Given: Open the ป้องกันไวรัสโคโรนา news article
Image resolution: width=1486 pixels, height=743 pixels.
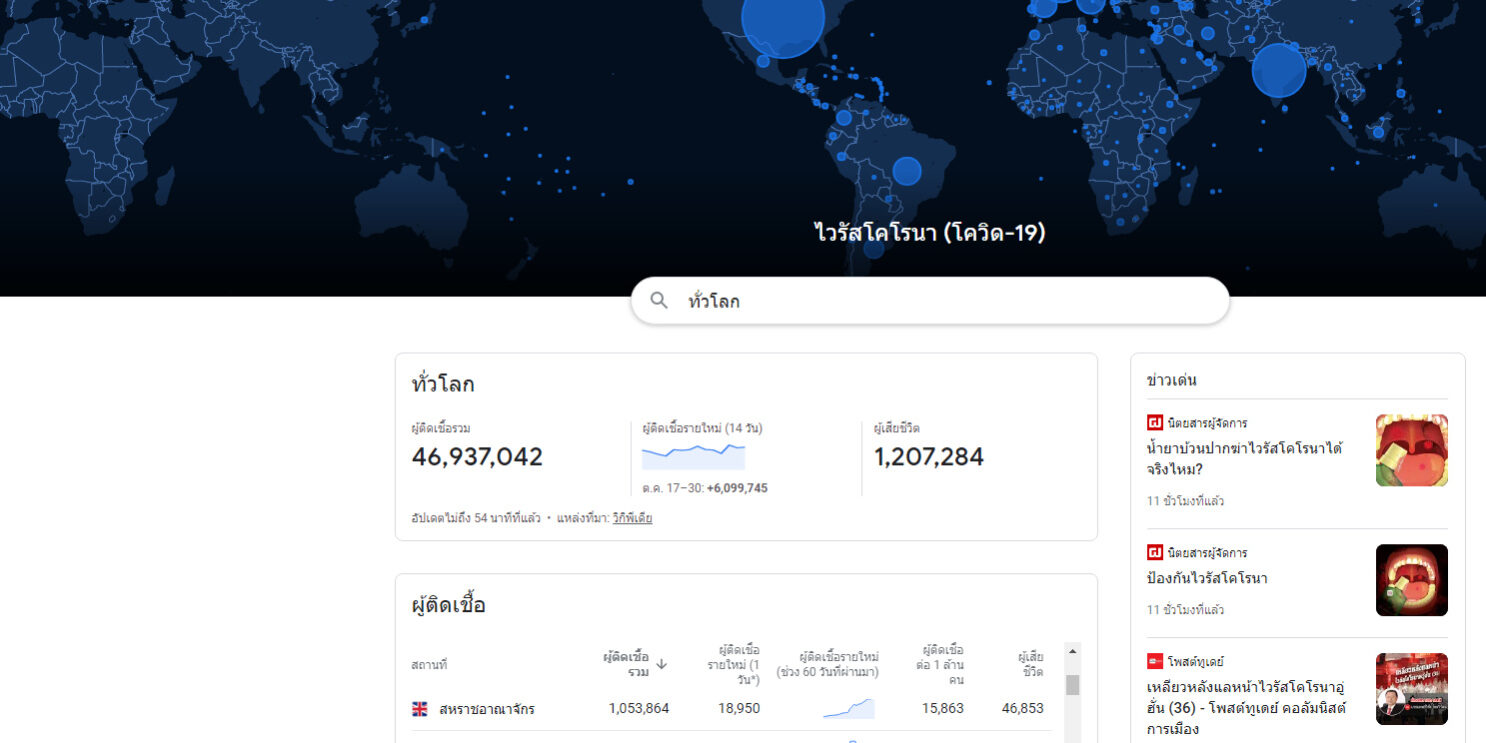Looking at the screenshot, I should click(x=1207, y=578).
